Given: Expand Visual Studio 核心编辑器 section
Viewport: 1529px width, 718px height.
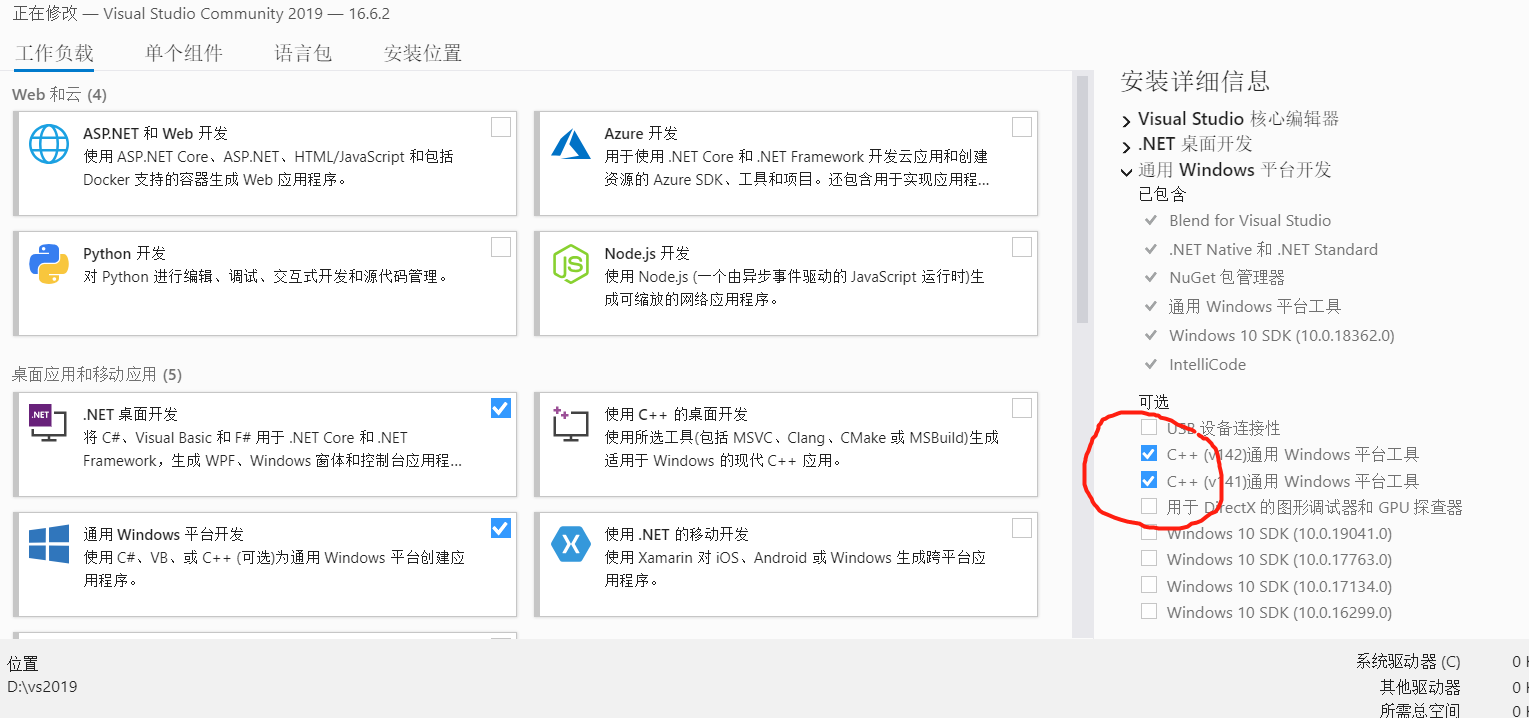Looking at the screenshot, I should pos(1127,120).
